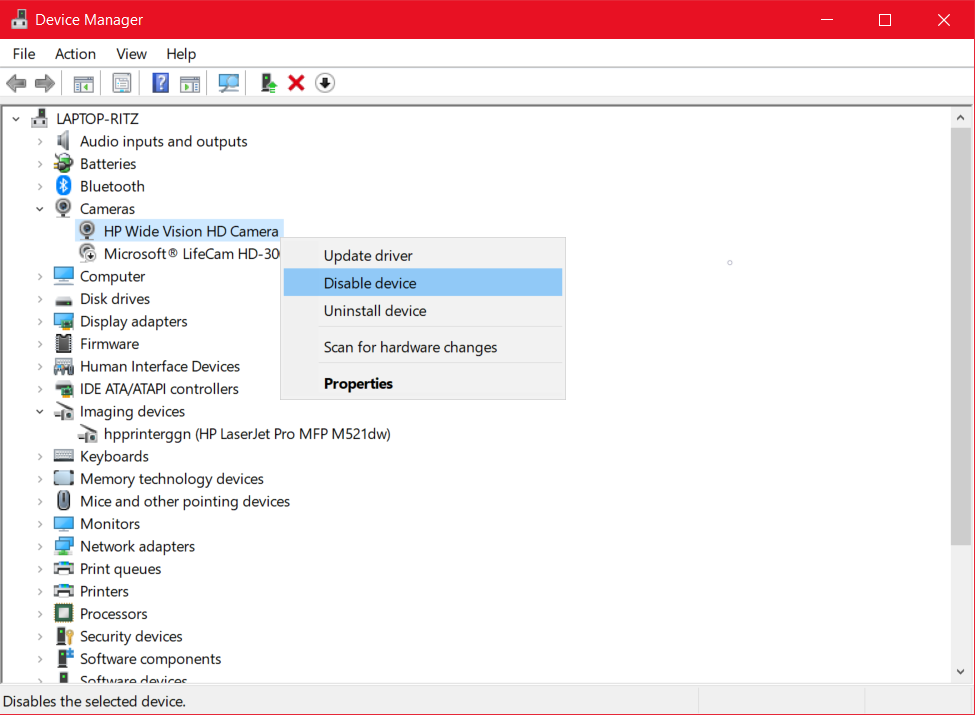The image size is (975, 715).
Task: Select the Memory technology devices label
Action: [x=172, y=479]
